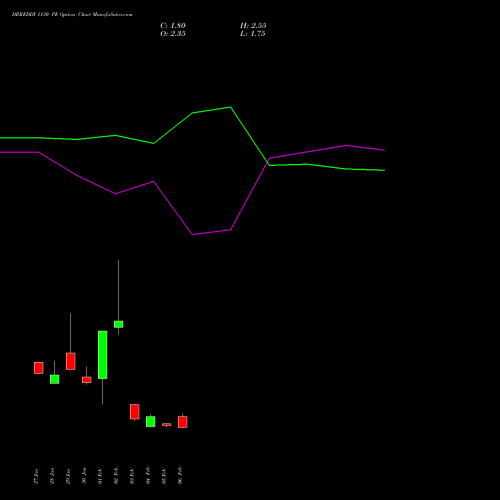Click the 04 Feb green candlestick
This screenshot has height=500, width=500.
point(151,421)
